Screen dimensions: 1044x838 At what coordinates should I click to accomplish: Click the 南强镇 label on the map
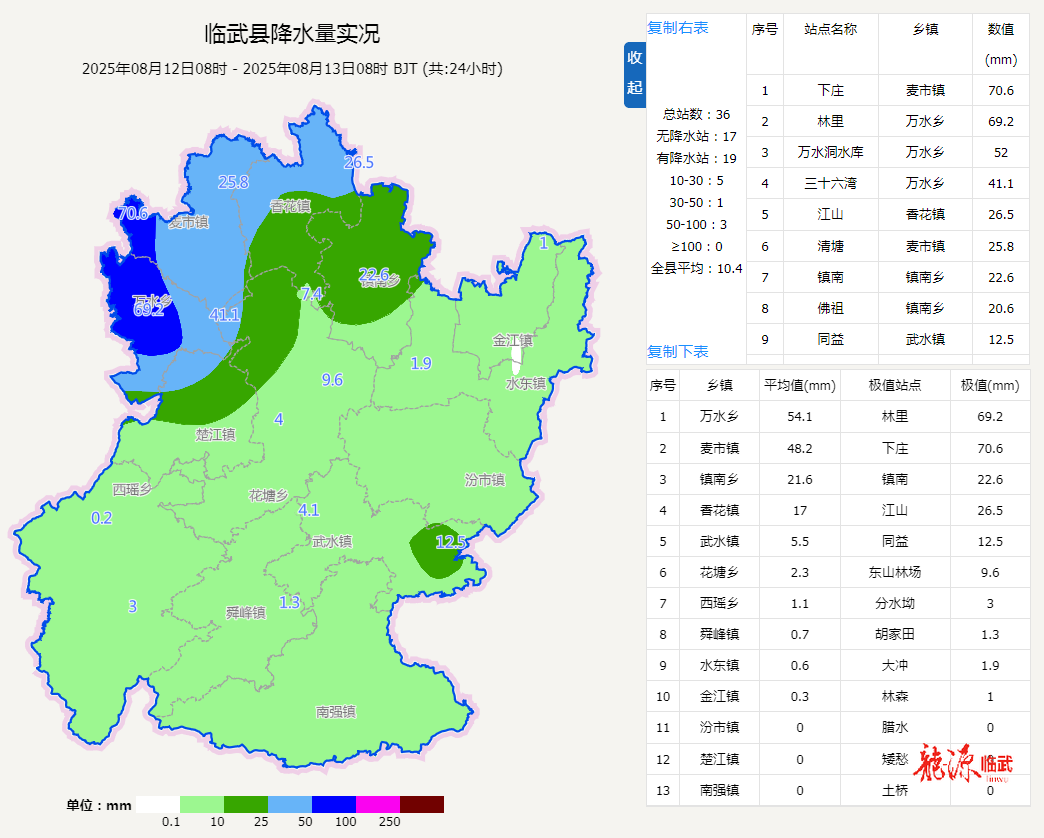pyautogui.click(x=335, y=712)
